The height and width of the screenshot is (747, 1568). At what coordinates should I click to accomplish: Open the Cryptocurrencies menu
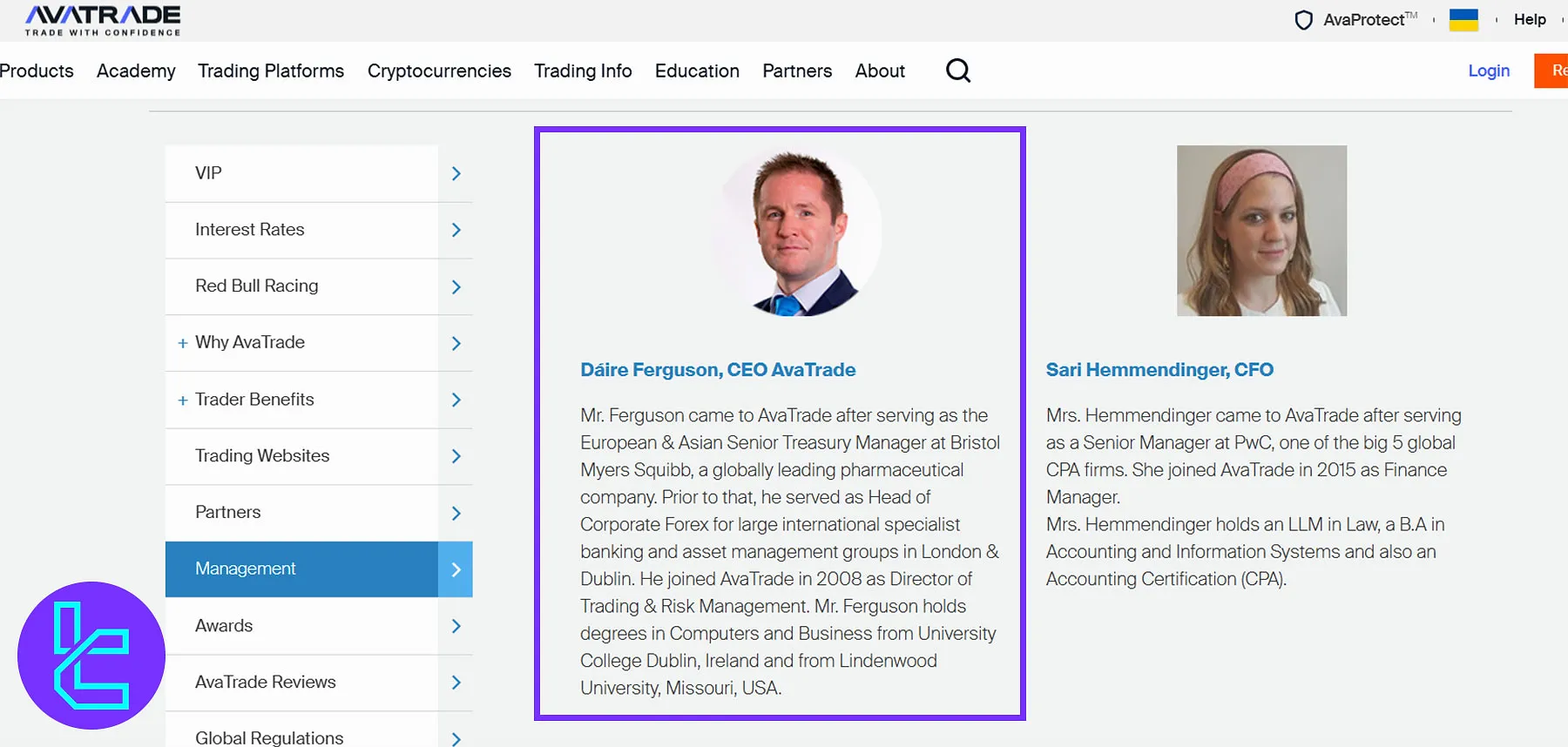tap(439, 71)
